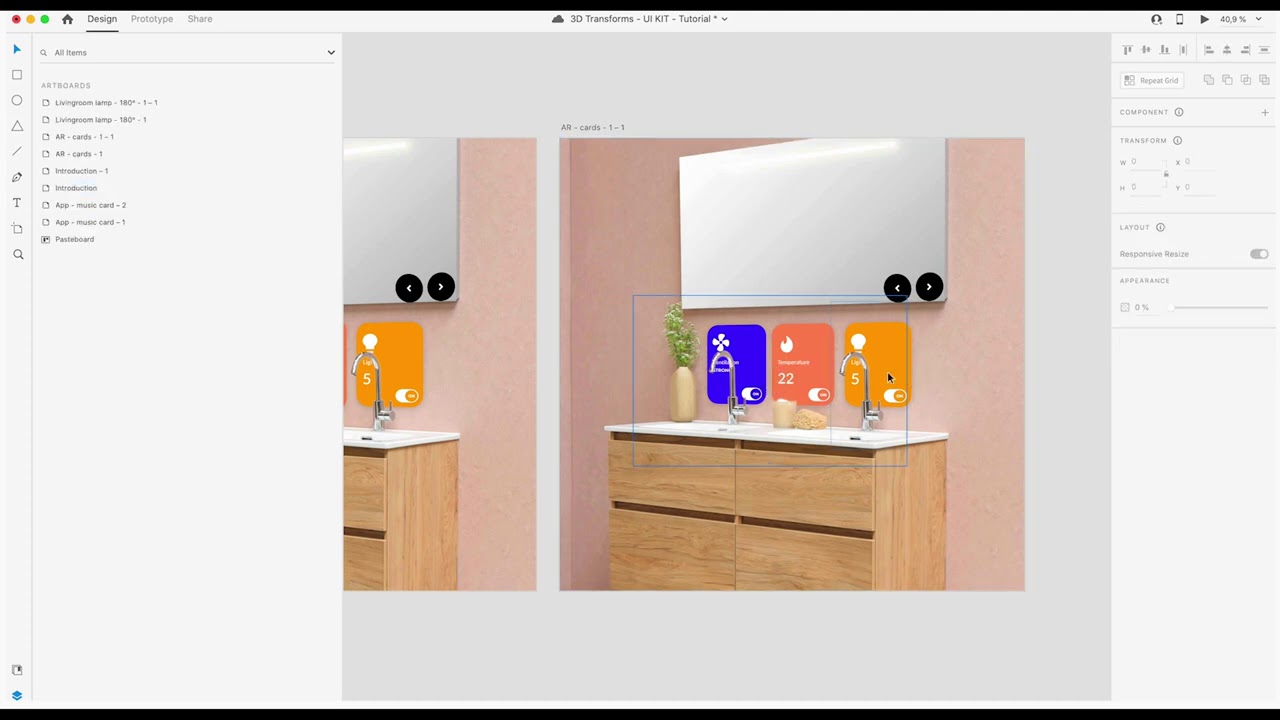The height and width of the screenshot is (720, 1280).
Task: Flip the toggle on the right orange card
Action: click(x=894, y=395)
